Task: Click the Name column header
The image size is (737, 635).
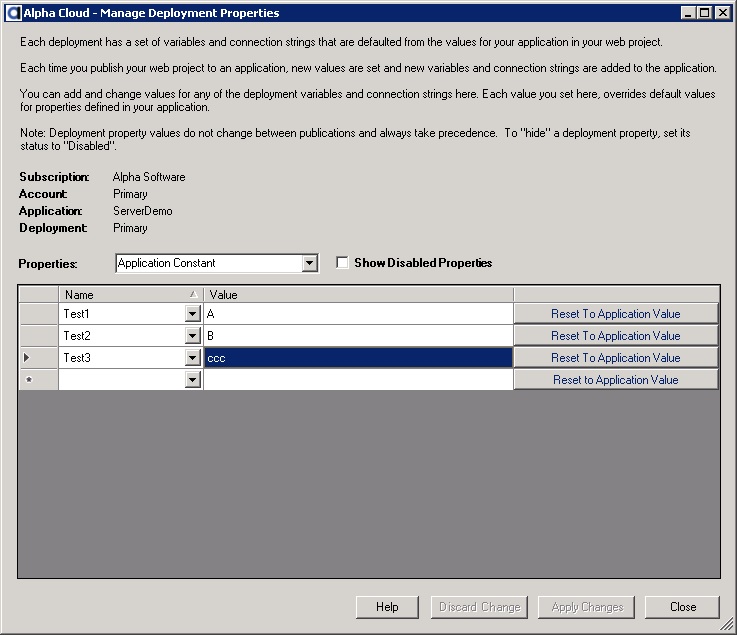Action: [131, 295]
